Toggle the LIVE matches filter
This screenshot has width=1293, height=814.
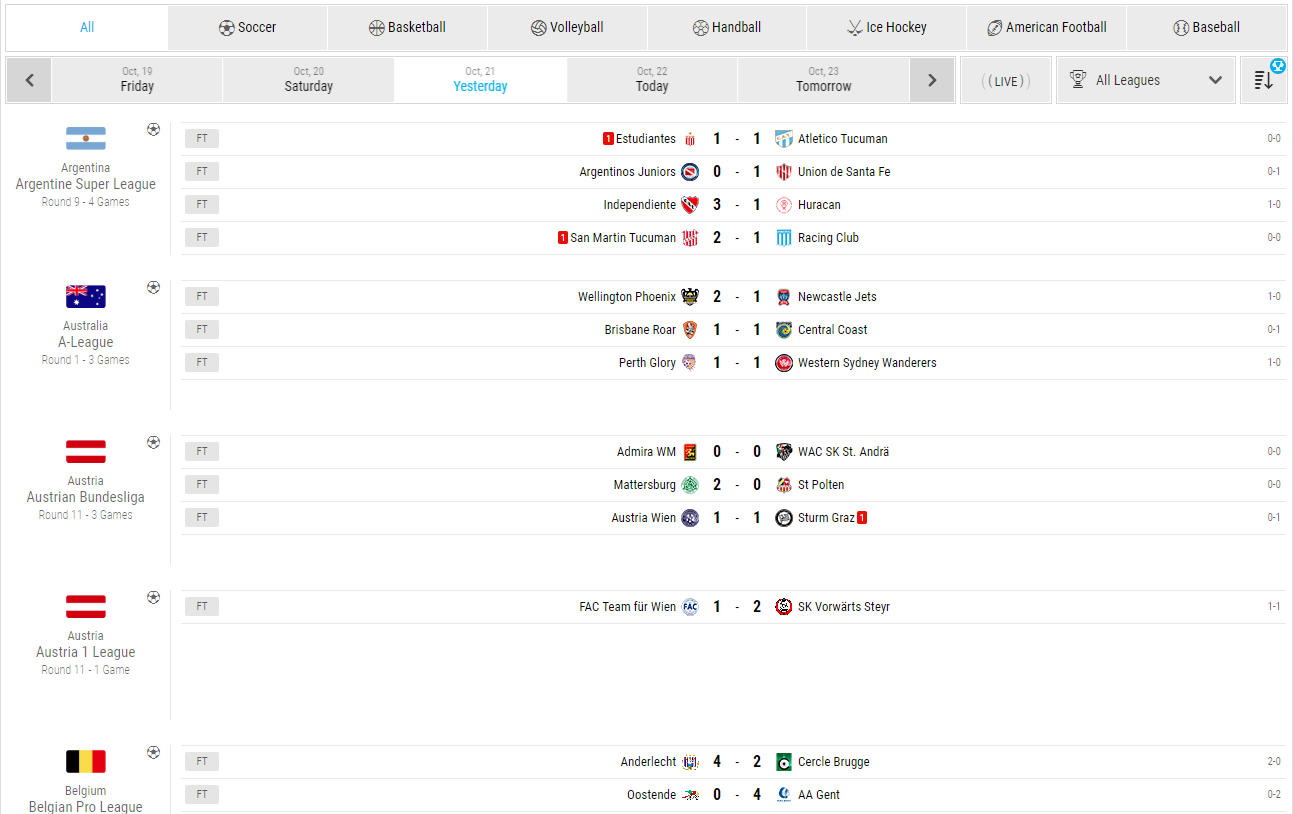point(1005,81)
